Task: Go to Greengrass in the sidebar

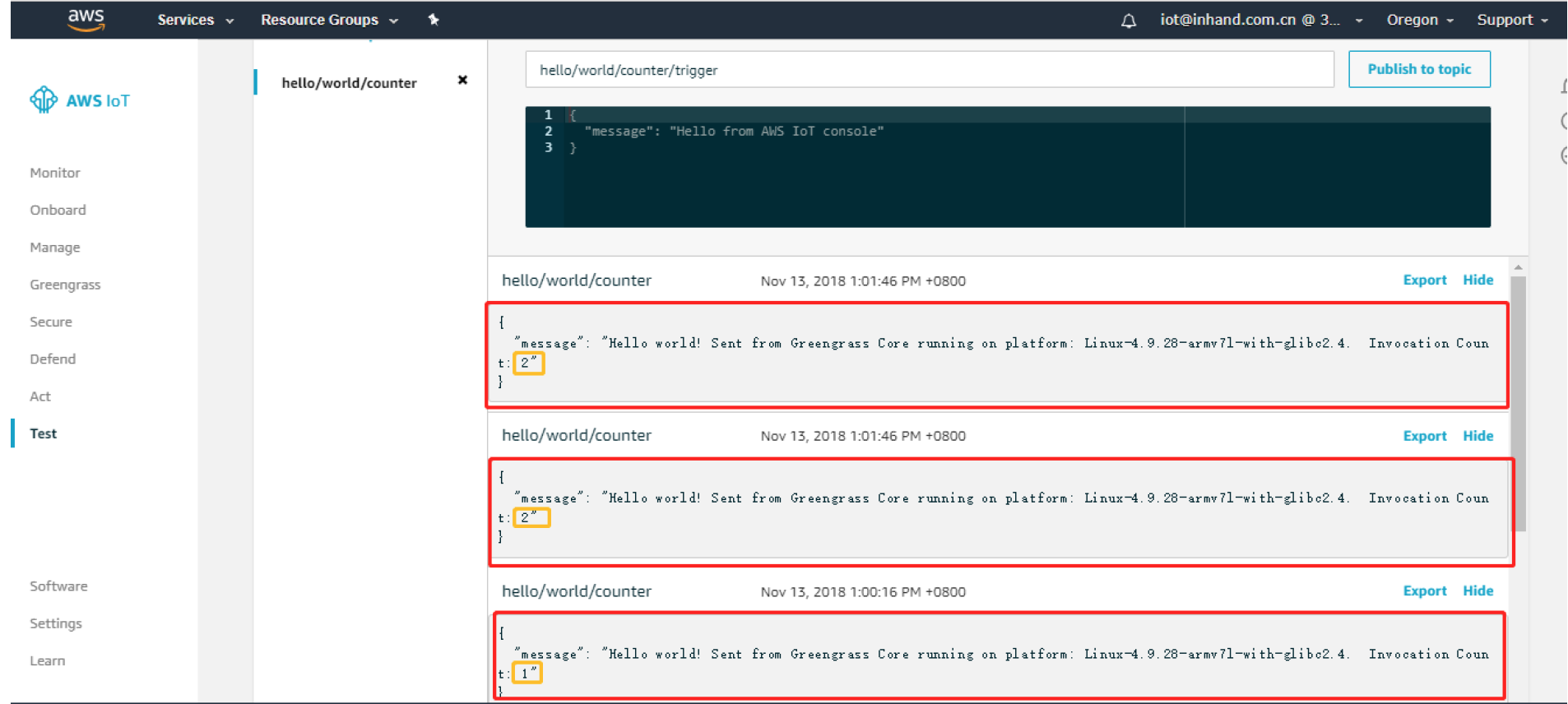Action: coord(65,285)
